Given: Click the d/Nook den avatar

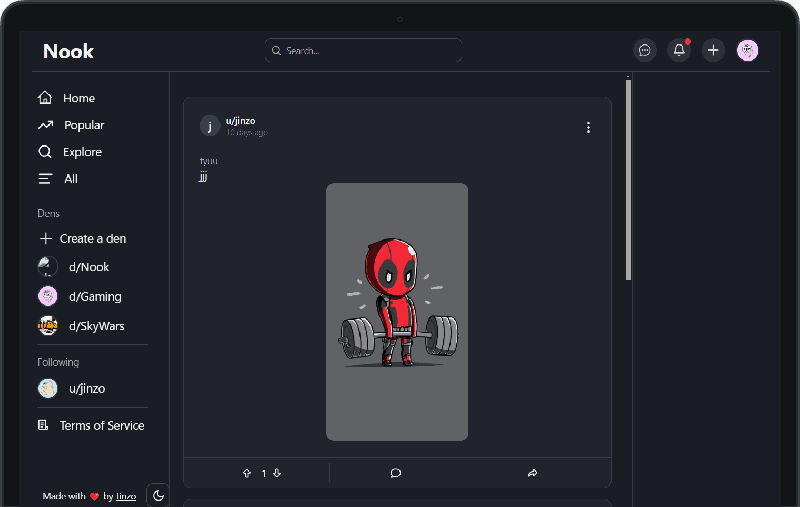Looking at the screenshot, I should click(47, 267).
